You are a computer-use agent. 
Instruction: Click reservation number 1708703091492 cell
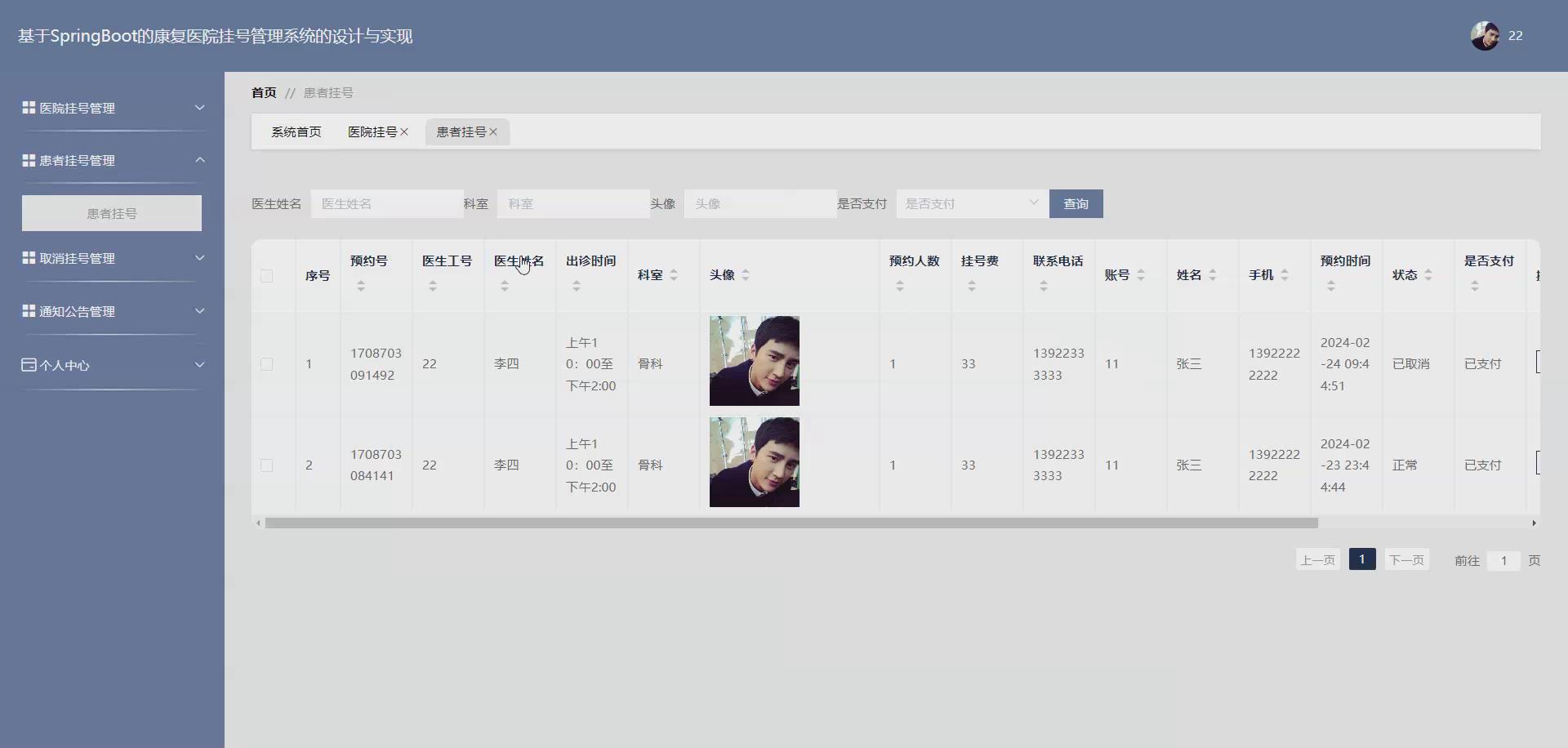pyautogui.click(x=376, y=364)
